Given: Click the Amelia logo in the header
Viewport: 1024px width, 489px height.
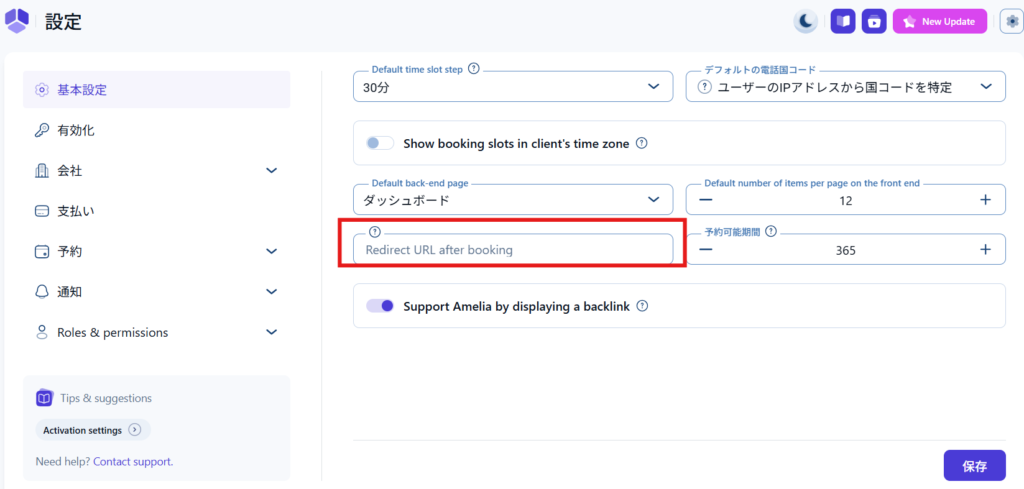Looking at the screenshot, I should point(17,21).
